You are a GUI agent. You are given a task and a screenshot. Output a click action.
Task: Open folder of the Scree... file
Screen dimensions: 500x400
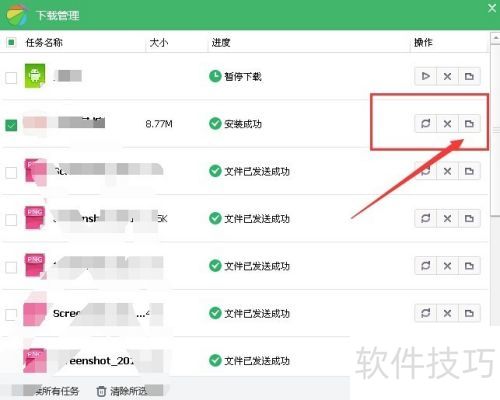pos(469,313)
